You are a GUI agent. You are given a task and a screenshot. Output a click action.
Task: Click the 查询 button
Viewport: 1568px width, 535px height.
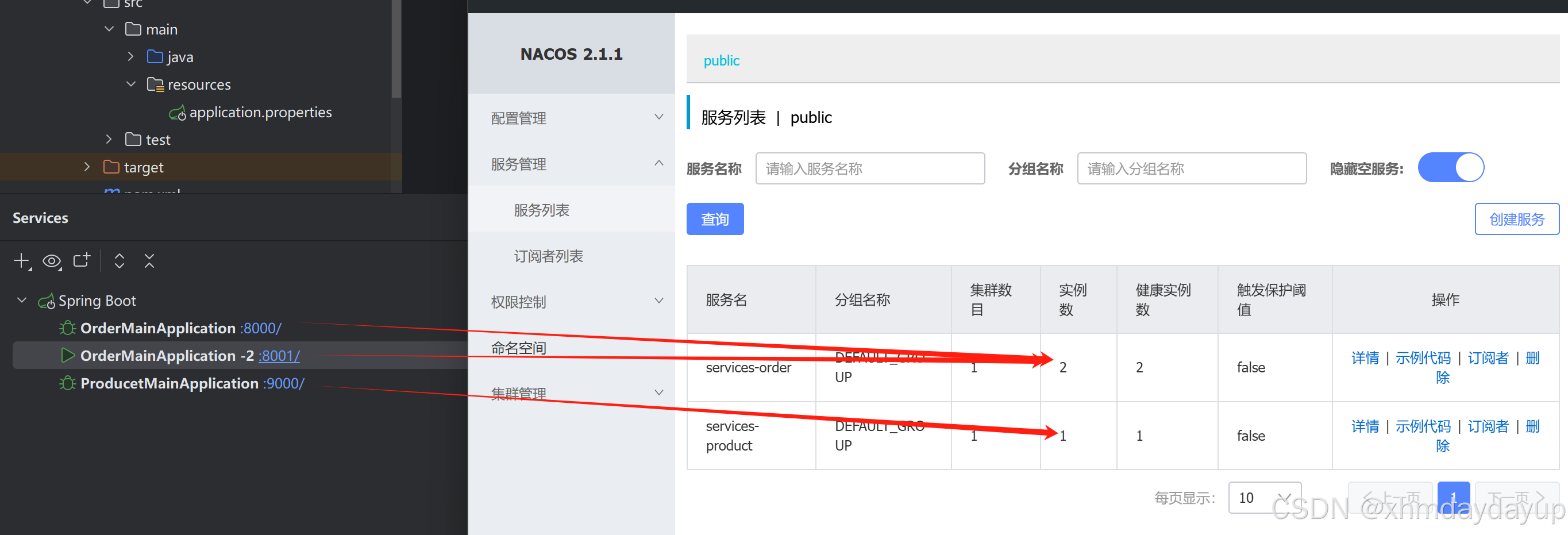715,218
